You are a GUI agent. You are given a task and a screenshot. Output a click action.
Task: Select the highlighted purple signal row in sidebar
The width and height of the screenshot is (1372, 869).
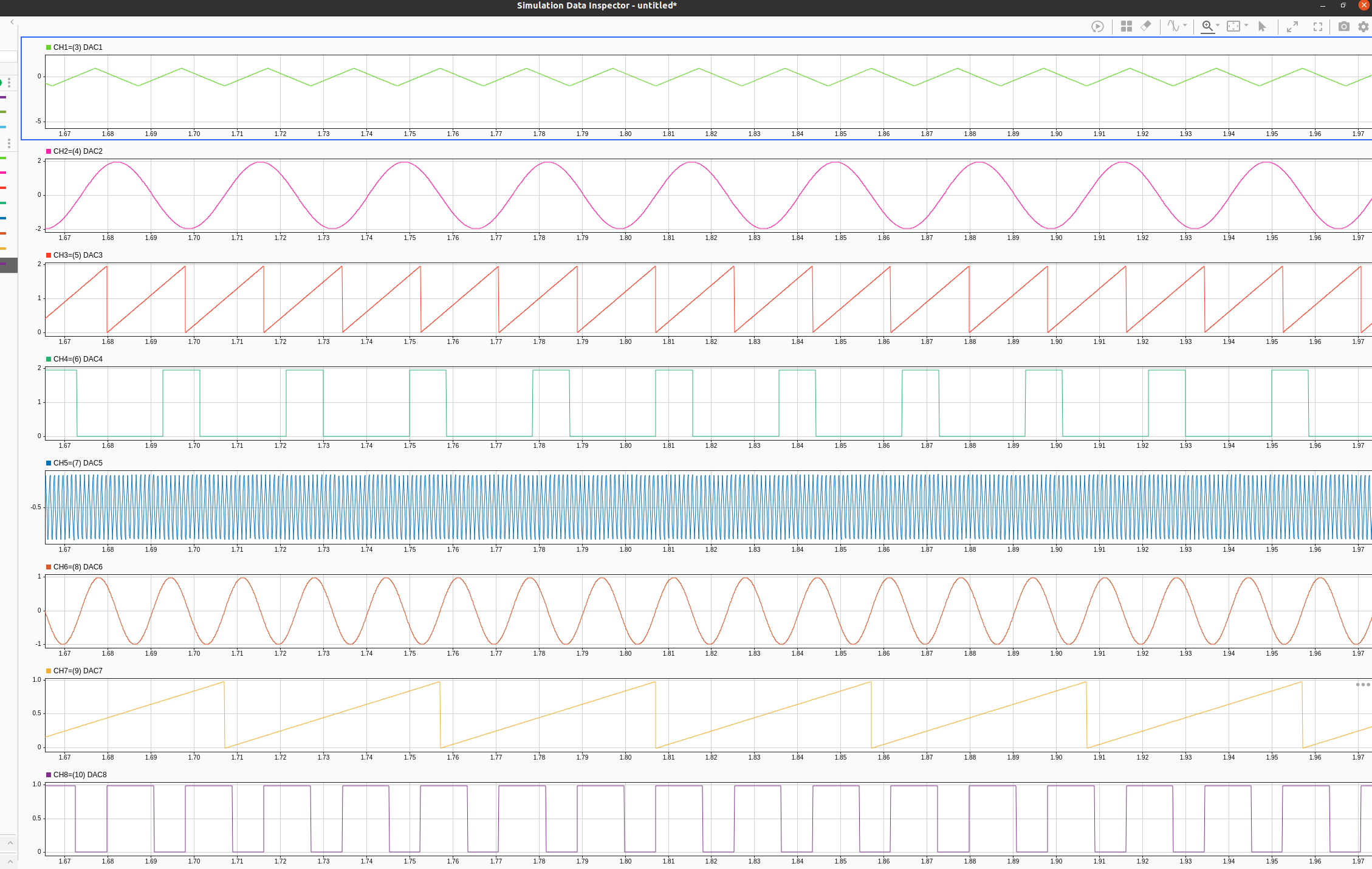click(9, 264)
